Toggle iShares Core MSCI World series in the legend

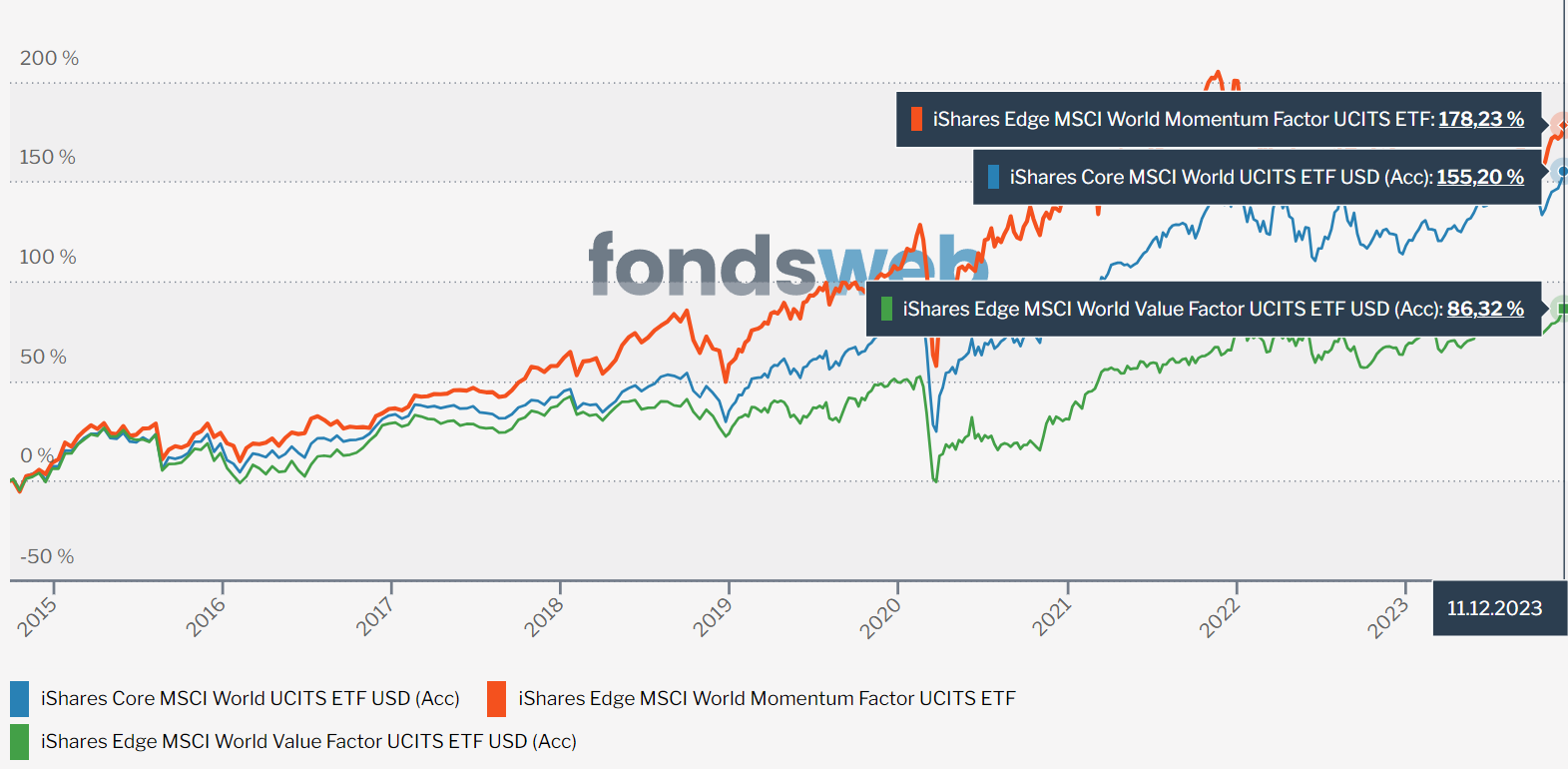click(250, 699)
